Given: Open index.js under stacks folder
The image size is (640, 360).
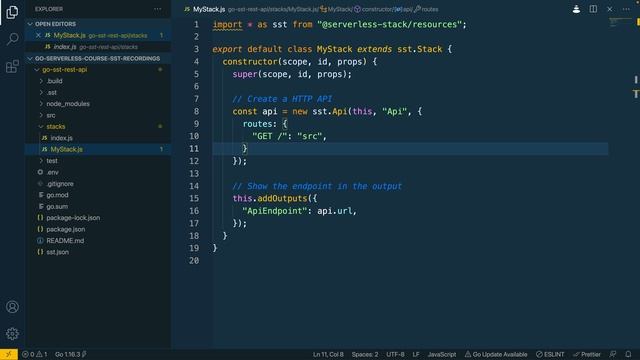Looking at the screenshot, I should coord(62,138).
